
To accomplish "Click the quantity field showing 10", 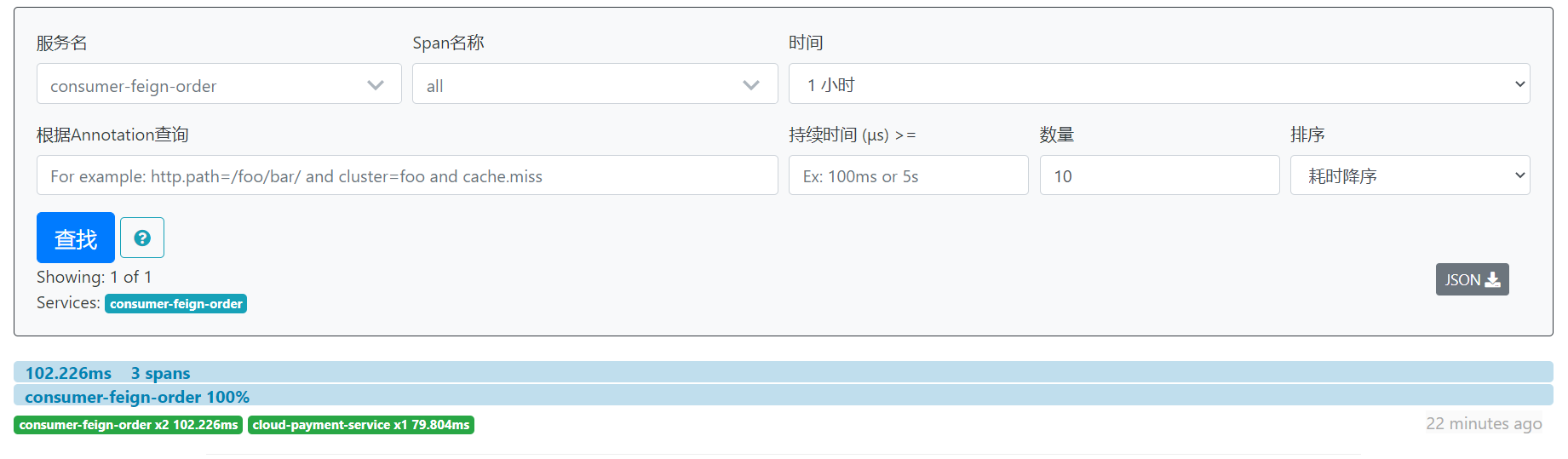I will (1159, 175).
